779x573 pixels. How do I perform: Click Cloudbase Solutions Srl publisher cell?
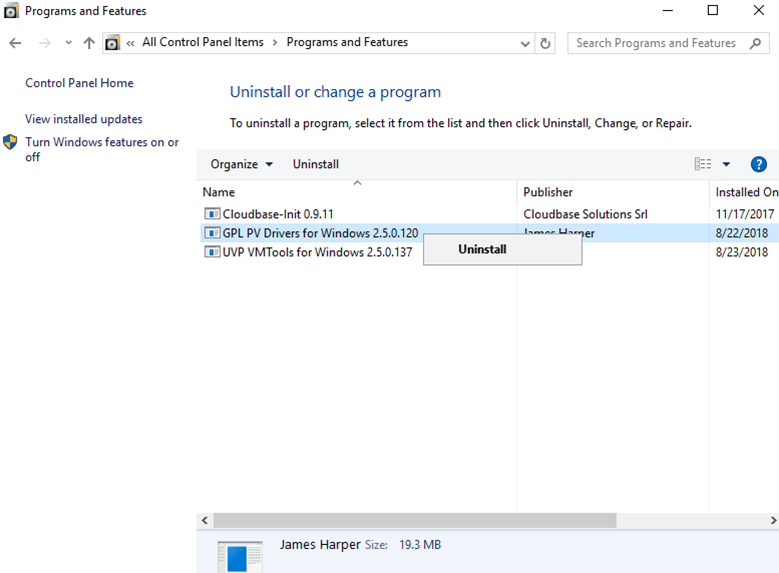pos(585,214)
